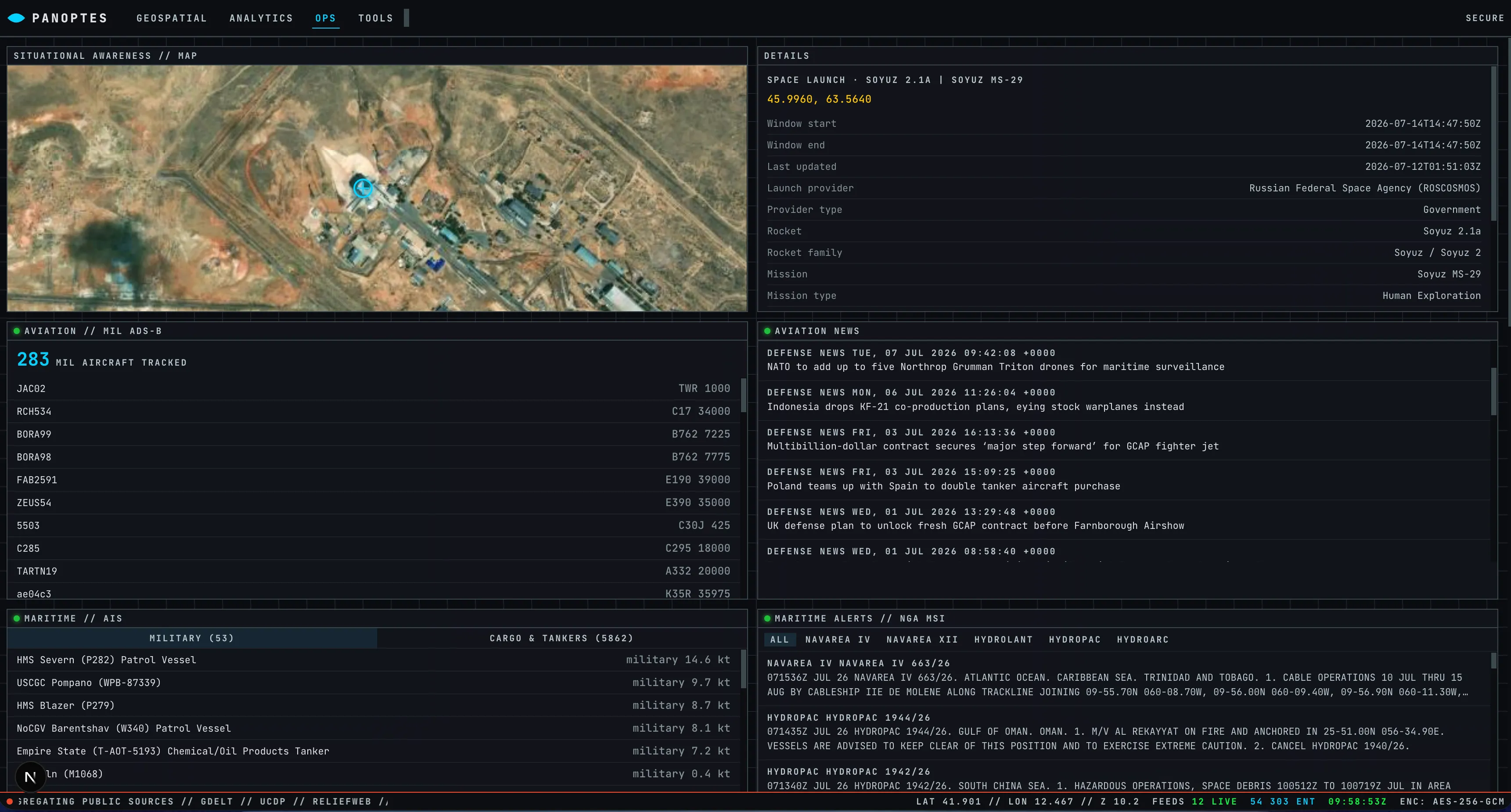Open the NATO Triton drones news item
This screenshot has width=1511, height=812.
pyautogui.click(x=1123, y=360)
